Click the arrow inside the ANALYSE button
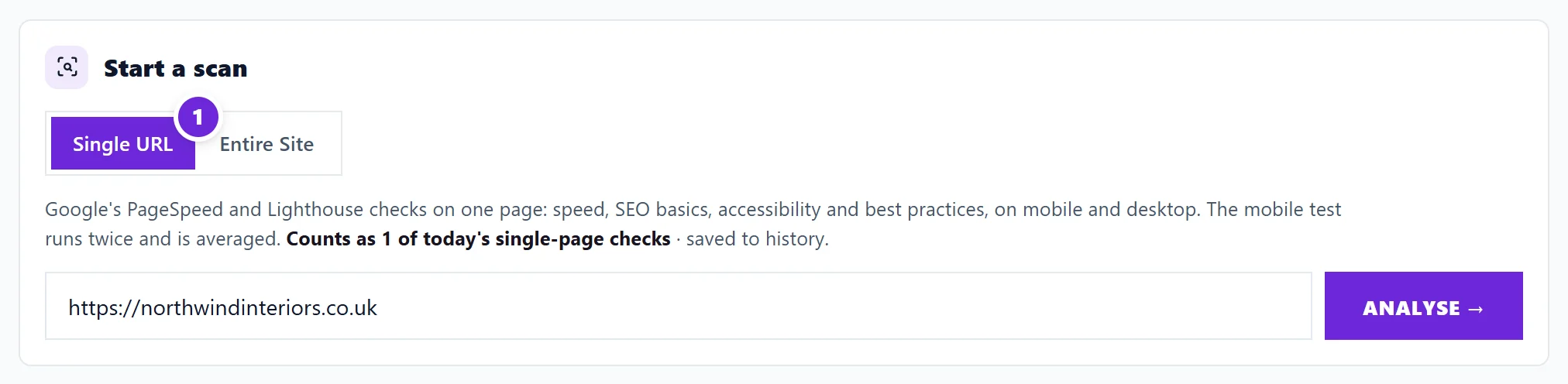The height and width of the screenshot is (384, 1568). pyautogui.click(x=1476, y=309)
